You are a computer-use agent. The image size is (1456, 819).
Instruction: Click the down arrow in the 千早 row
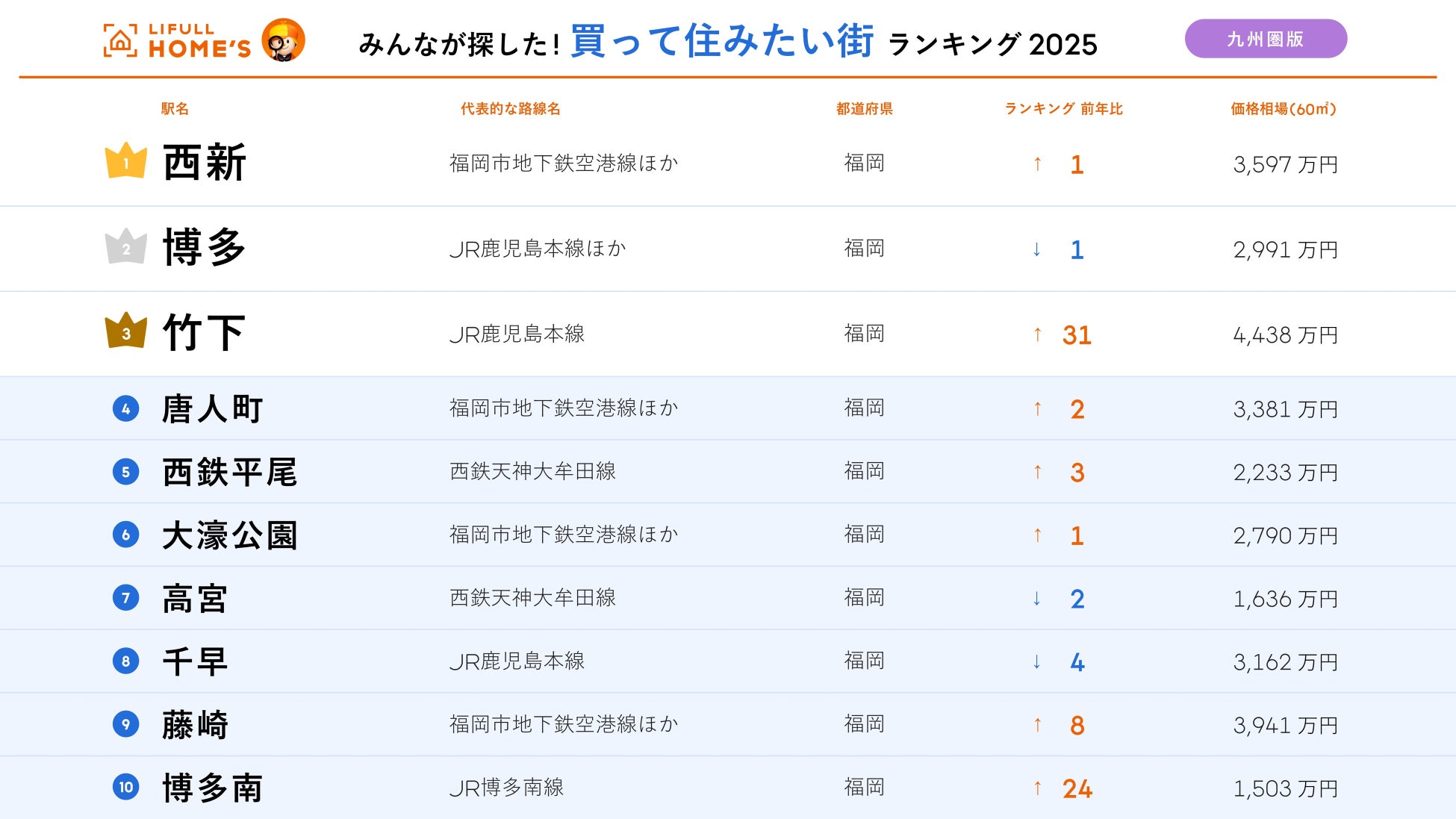(1036, 661)
